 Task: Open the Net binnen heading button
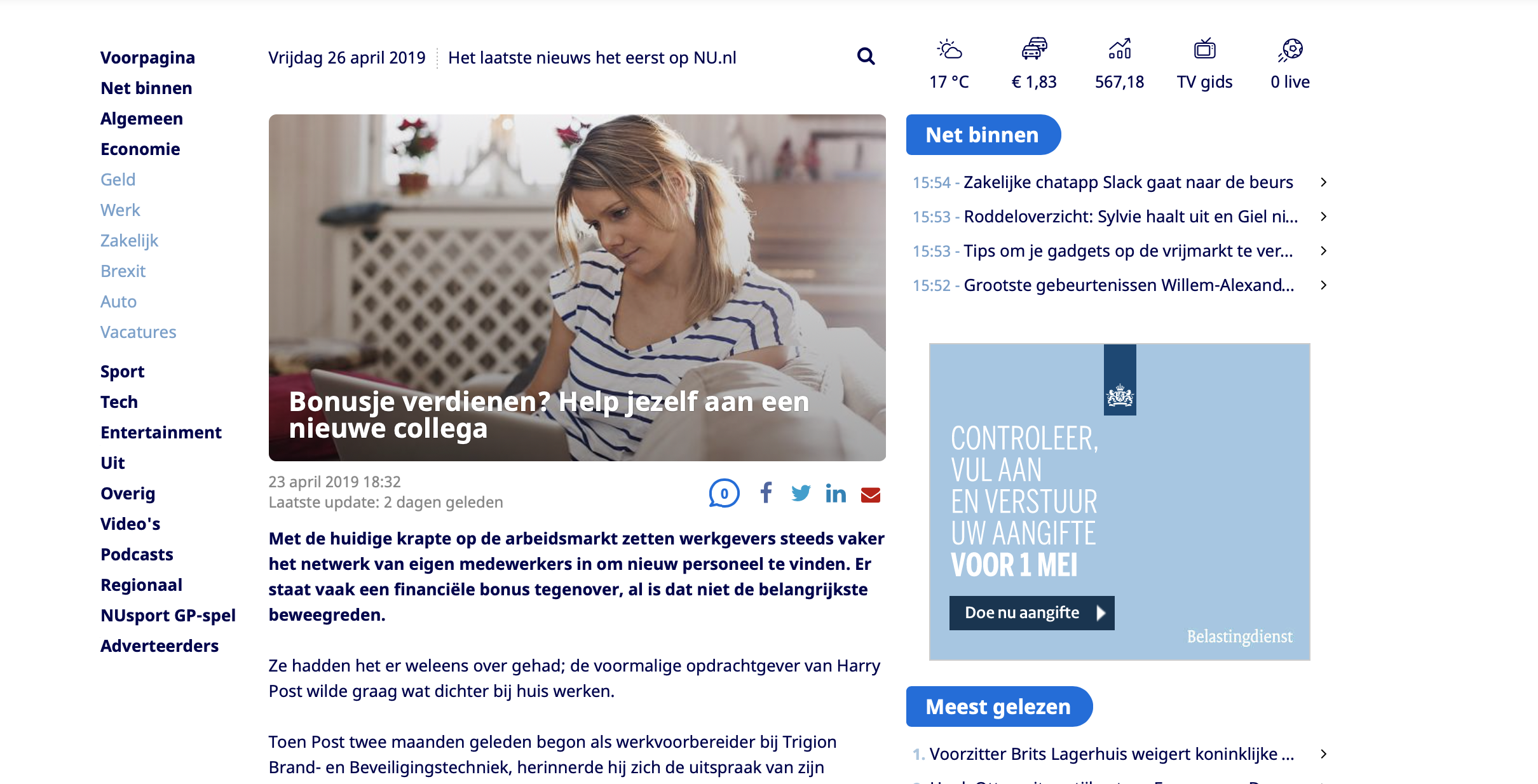[983, 135]
